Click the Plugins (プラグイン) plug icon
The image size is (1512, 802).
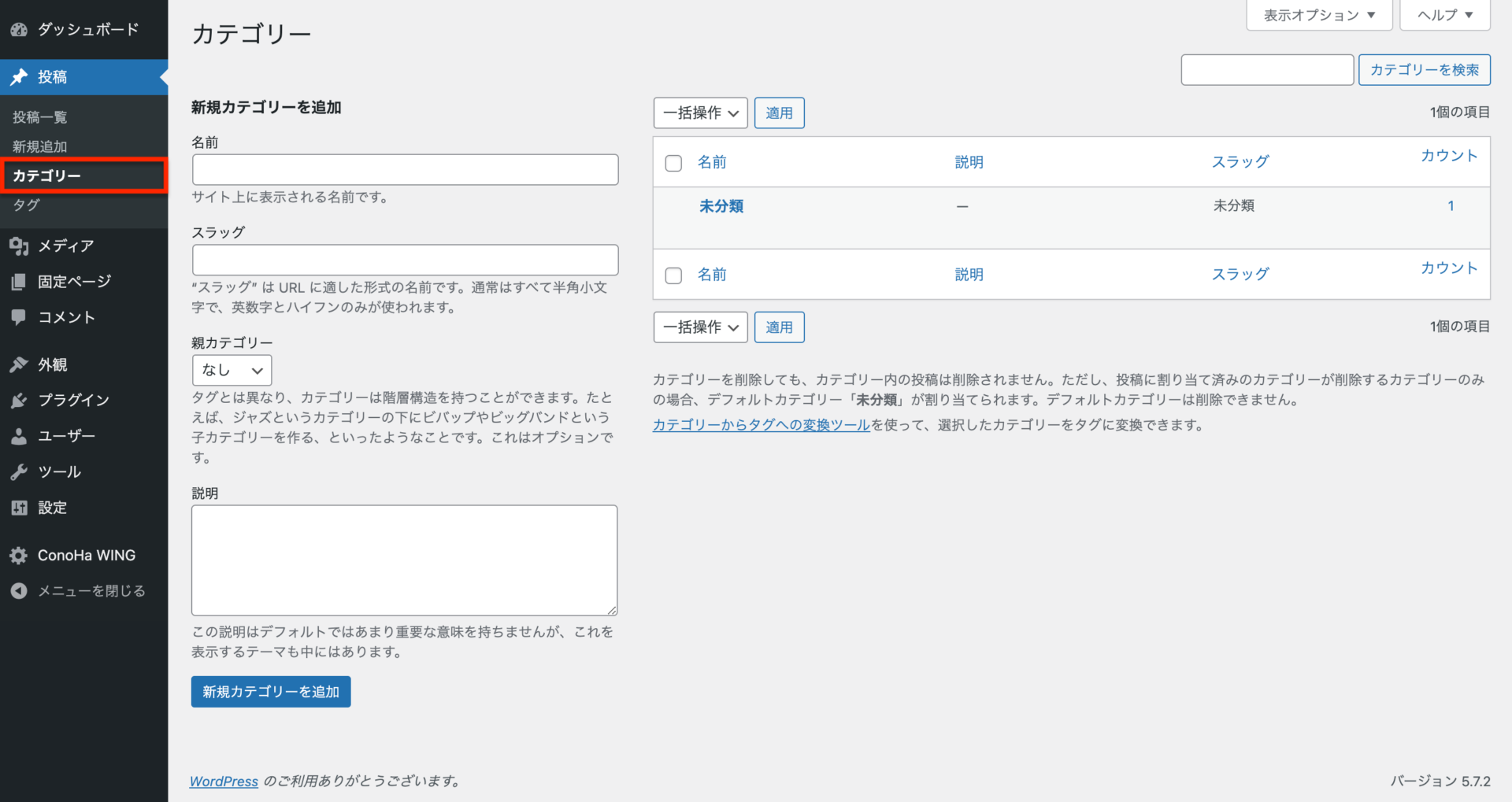pos(19,401)
